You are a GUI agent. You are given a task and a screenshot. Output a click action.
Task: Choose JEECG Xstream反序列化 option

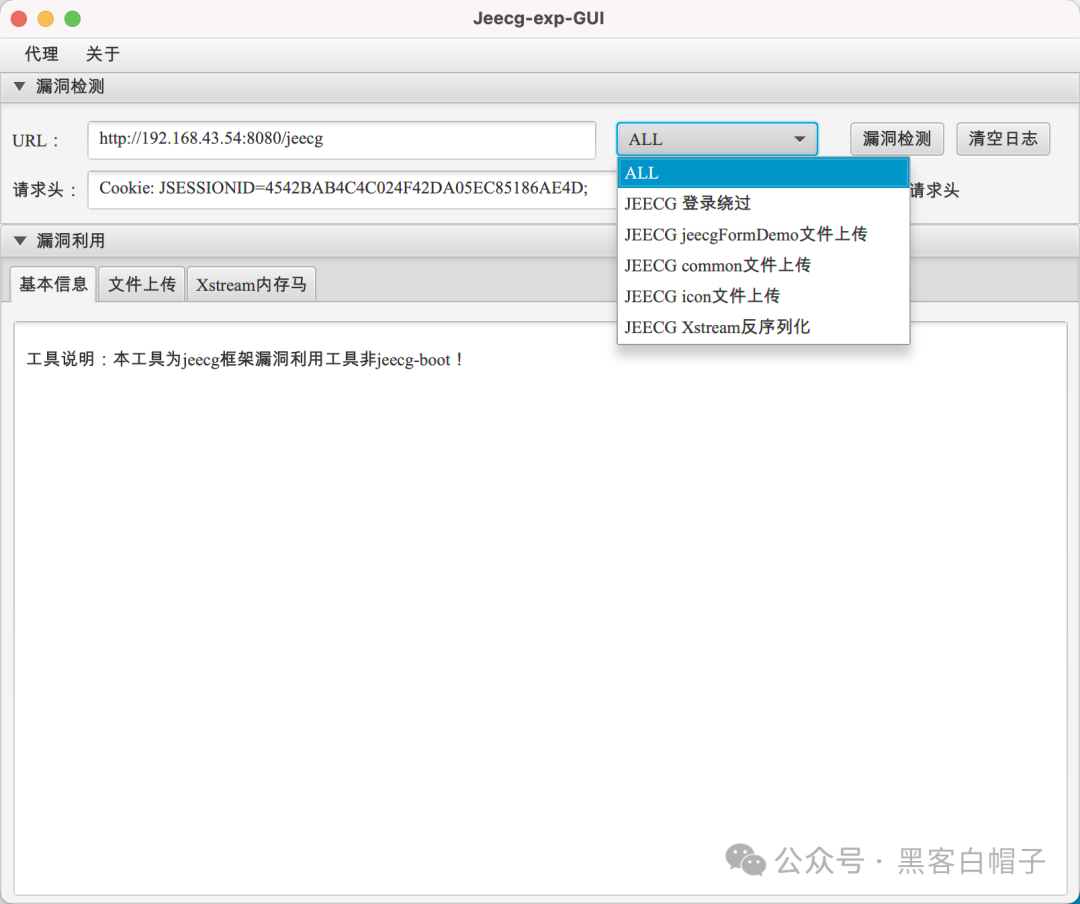tap(763, 327)
